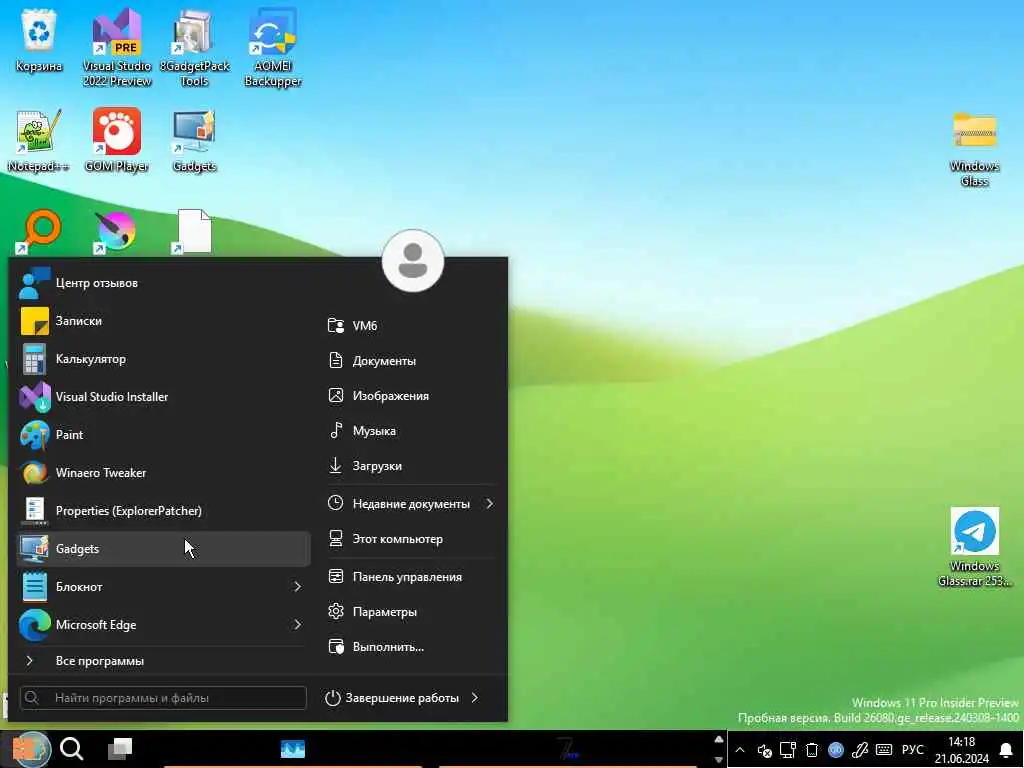Image resolution: width=1024 pixels, height=768 pixels.
Task: Open the shutdown options arrow next to Завершение работы
Action: (475, 697)
